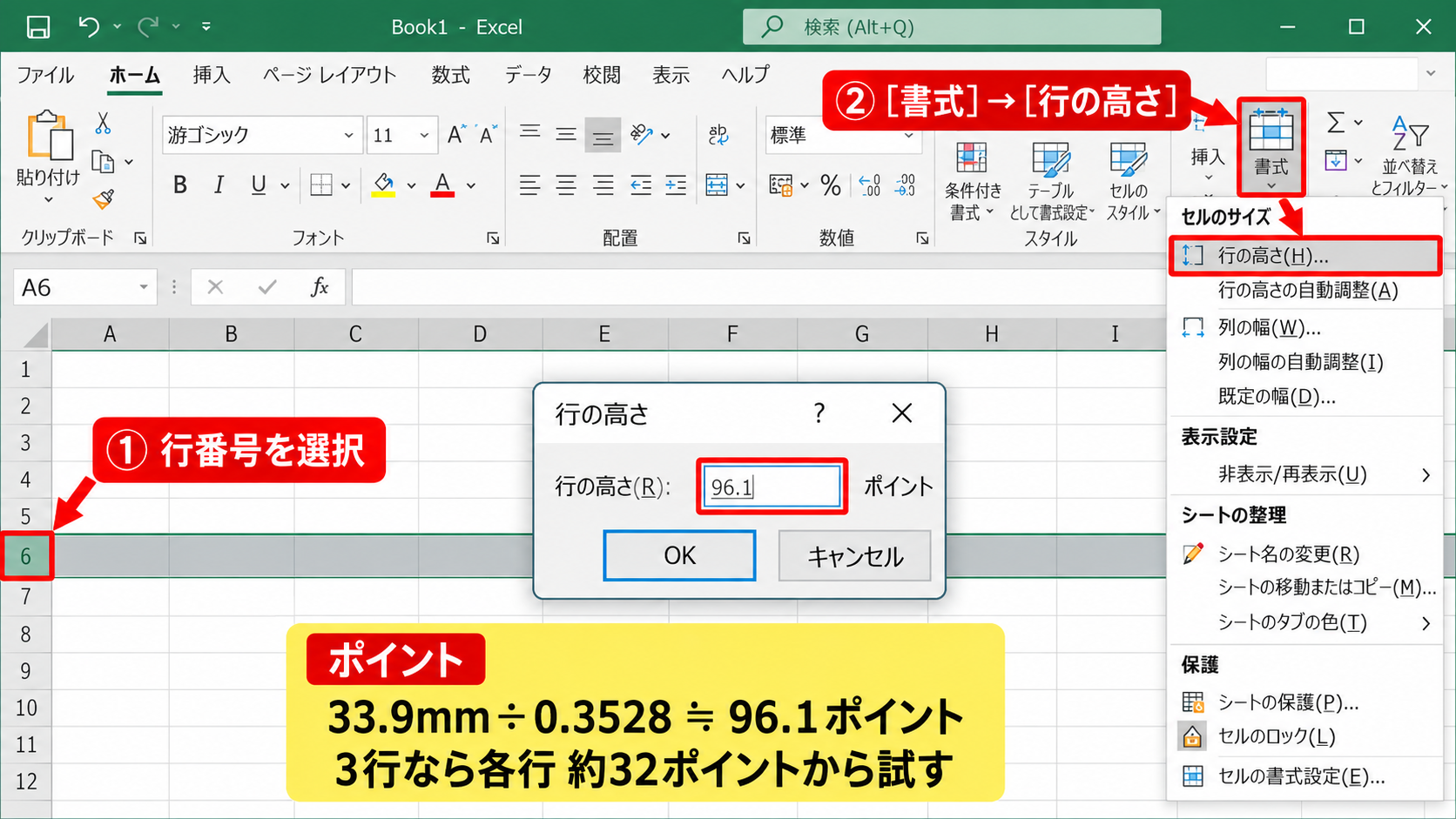Increase decimal places
This screenshot has height=819, width=1456.
(x=869, y=185)
